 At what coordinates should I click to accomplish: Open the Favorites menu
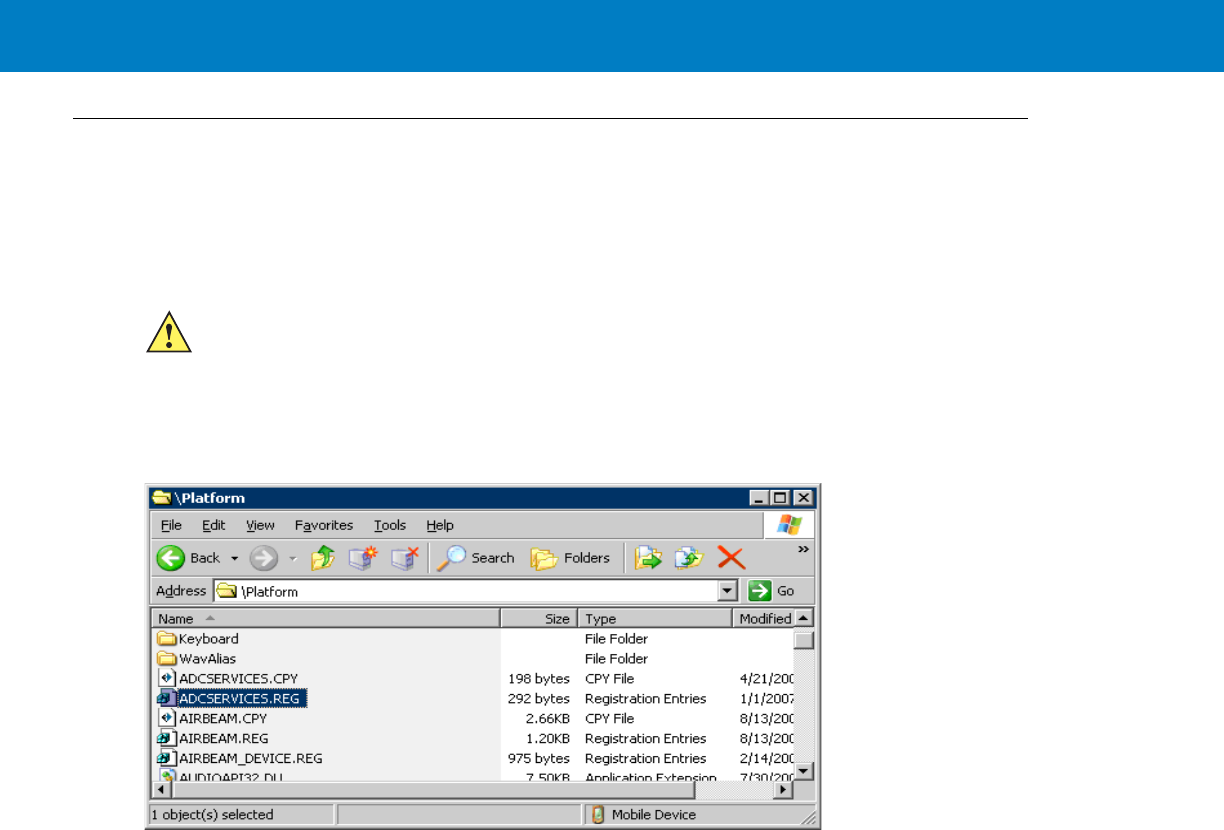324,525
